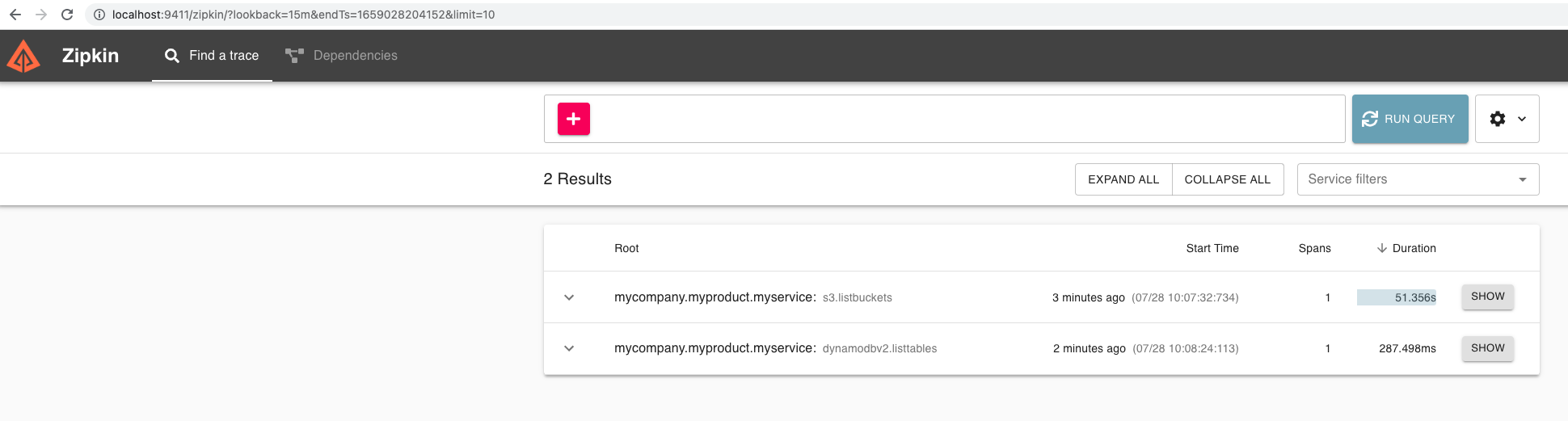The height and width of the screenshot is (421, 1568).
Task: Click the browser reload icon
Action: pos(67,15)
